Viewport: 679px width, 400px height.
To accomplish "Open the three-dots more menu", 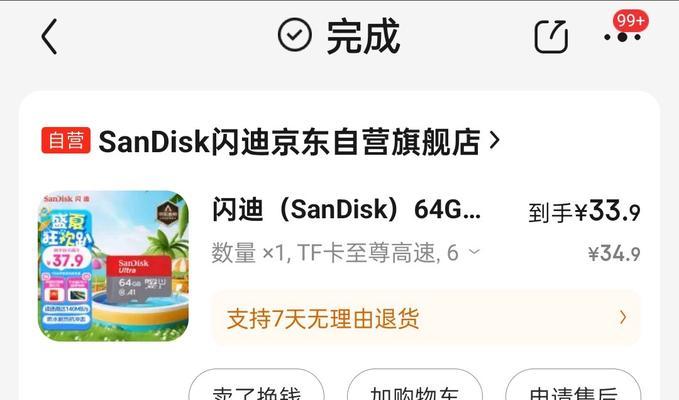I will tap(622, 37).
